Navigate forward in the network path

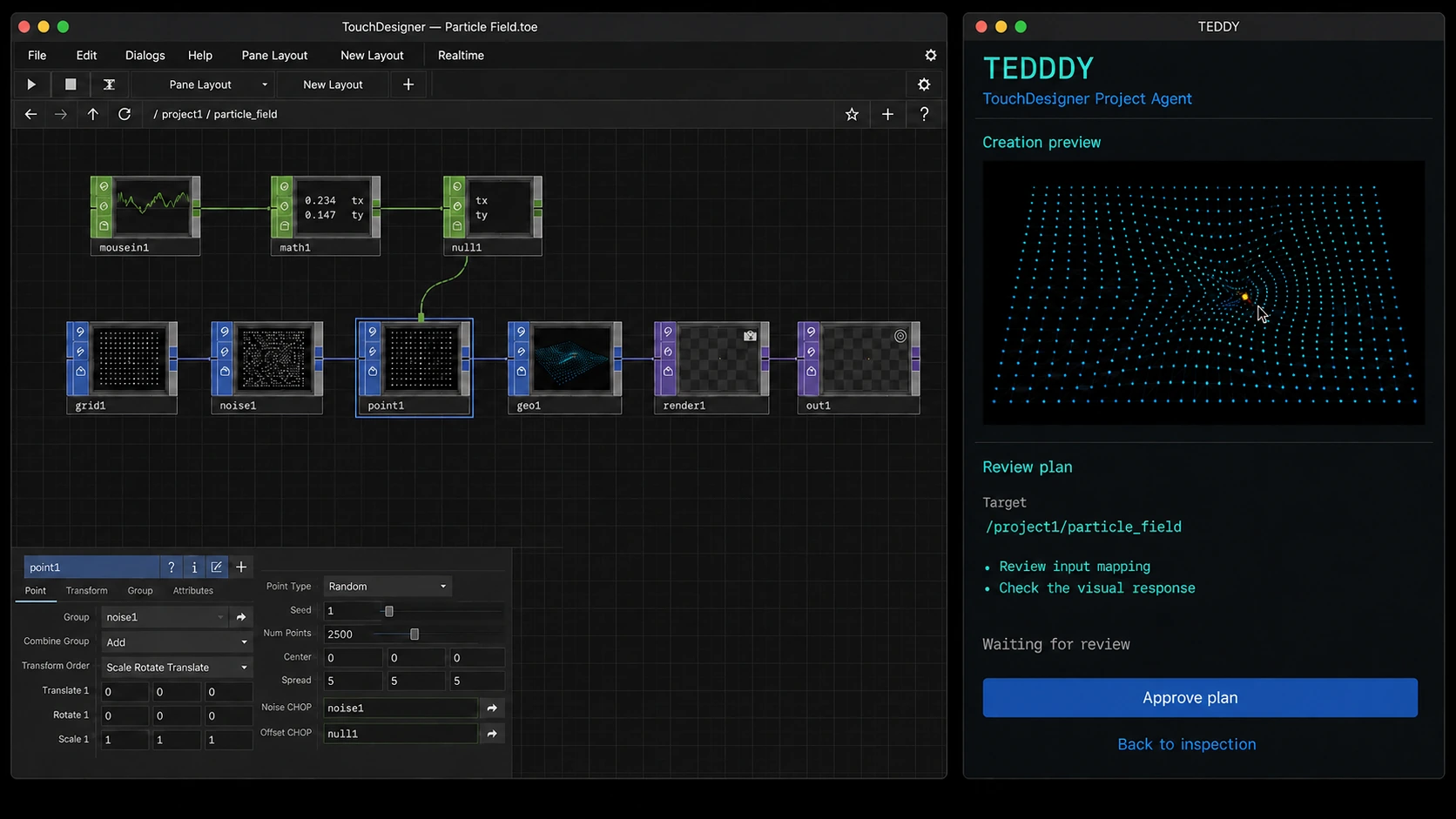point(61,114)
